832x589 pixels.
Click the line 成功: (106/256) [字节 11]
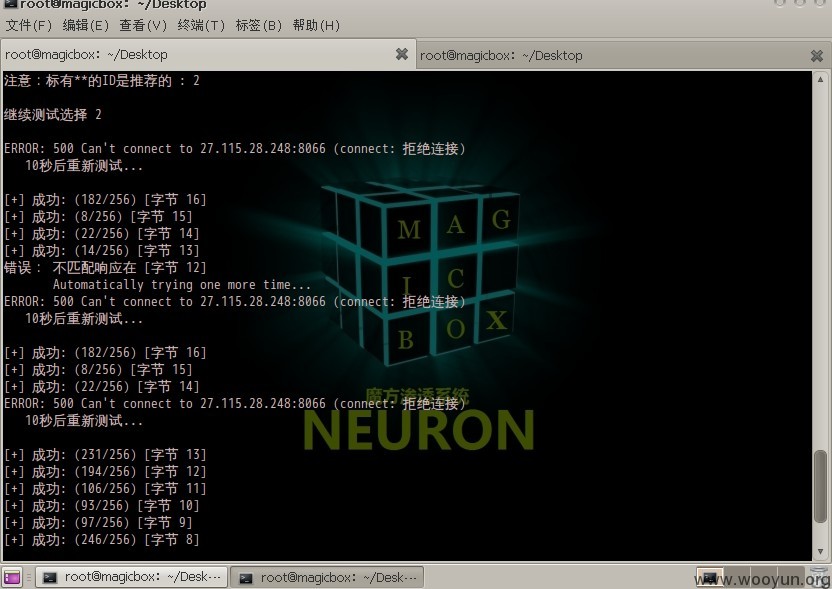[x=105, y=489]
